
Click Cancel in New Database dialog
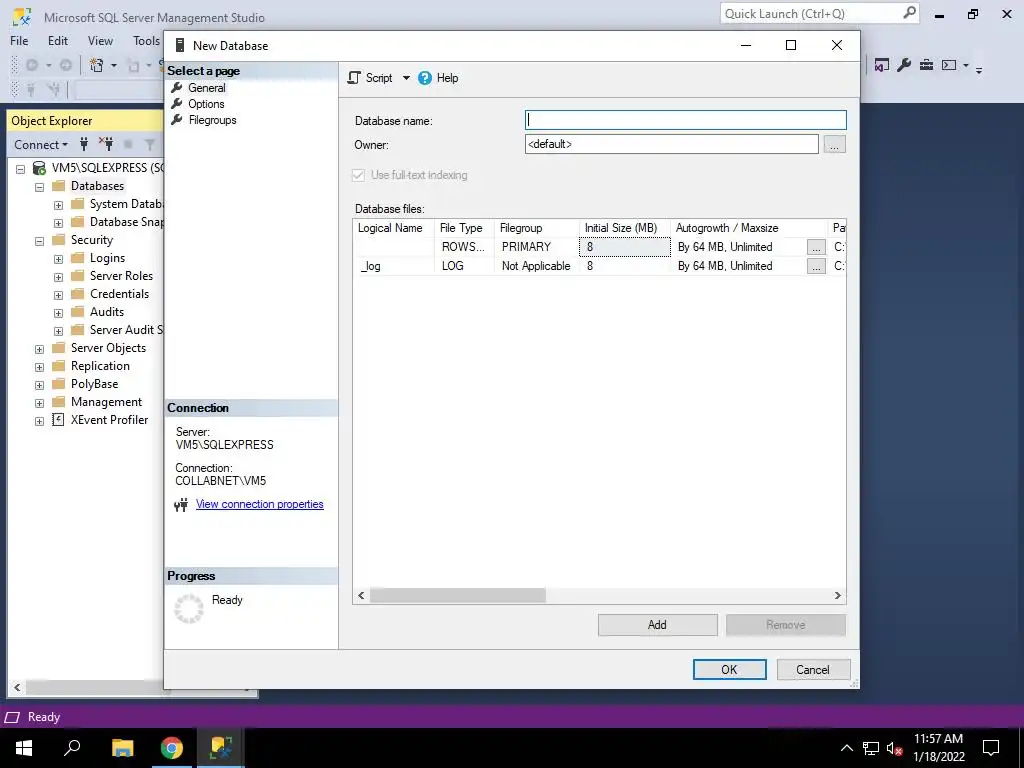[x=813, y=669]
